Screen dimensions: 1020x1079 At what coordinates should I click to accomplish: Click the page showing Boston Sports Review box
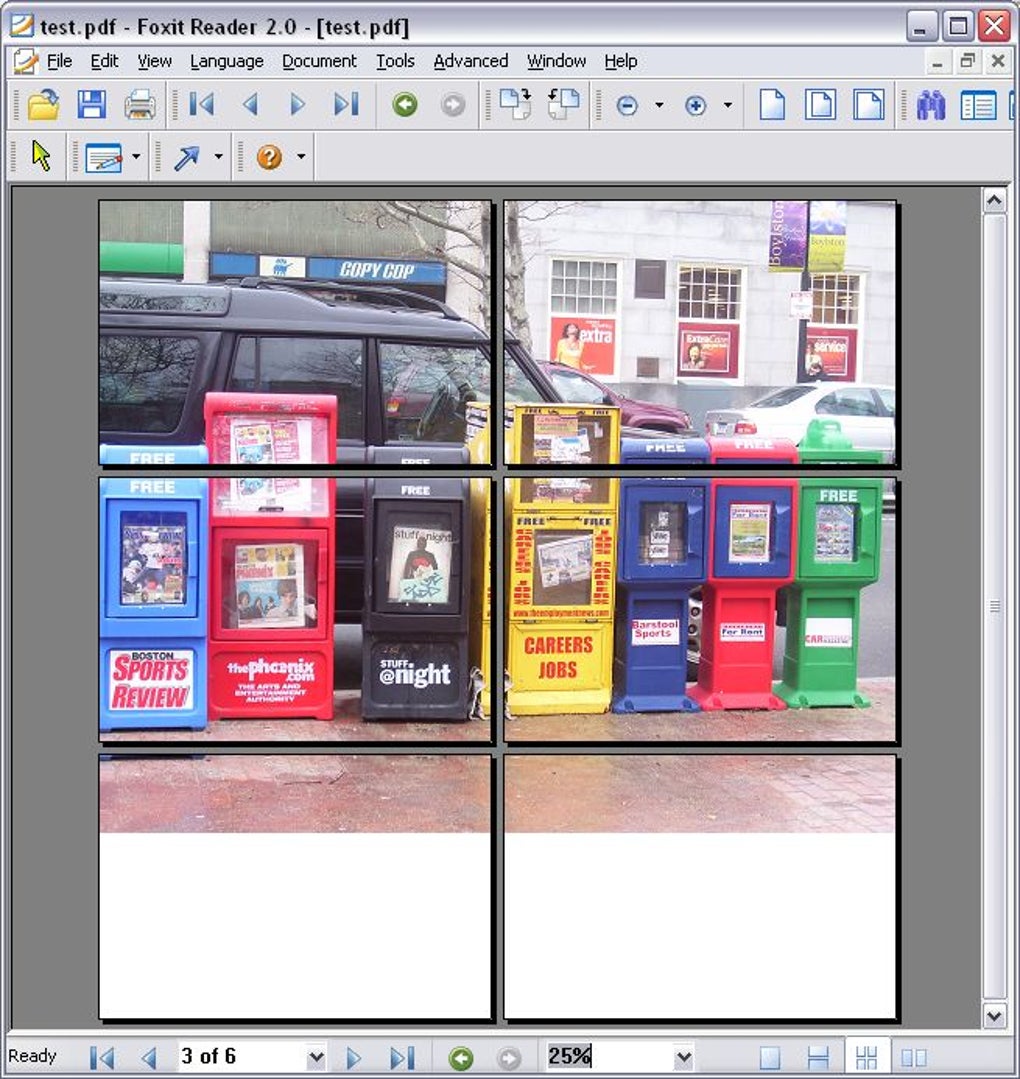[295, 610]
